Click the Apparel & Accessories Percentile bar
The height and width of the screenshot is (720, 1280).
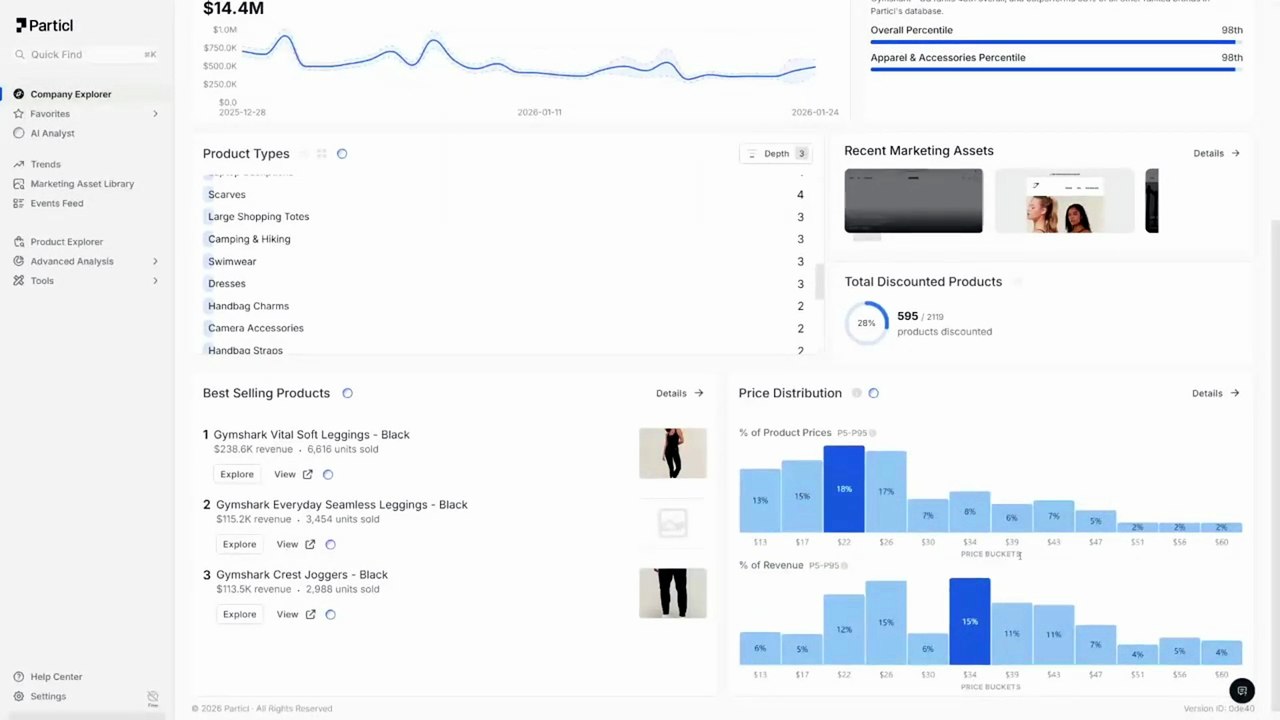click(1056, 69)
